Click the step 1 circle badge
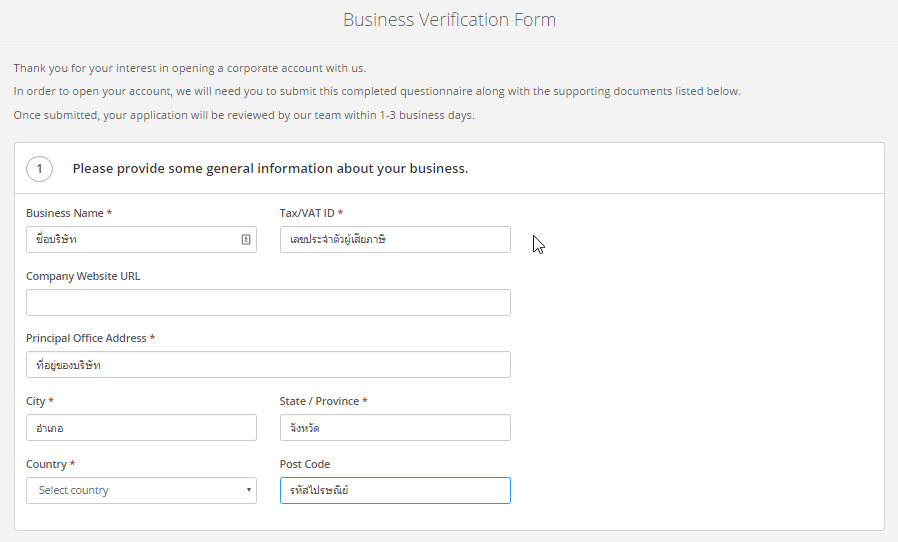Viewport: 898px width, 542px height. 40,168
